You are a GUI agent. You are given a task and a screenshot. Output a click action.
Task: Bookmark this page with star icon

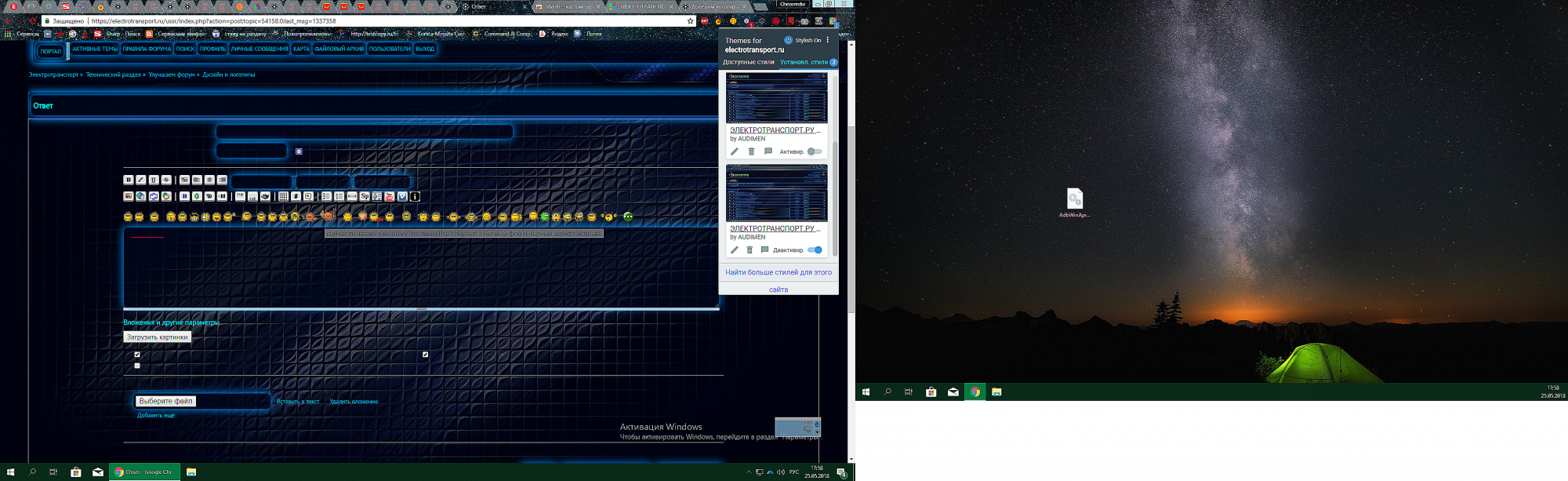690,21
